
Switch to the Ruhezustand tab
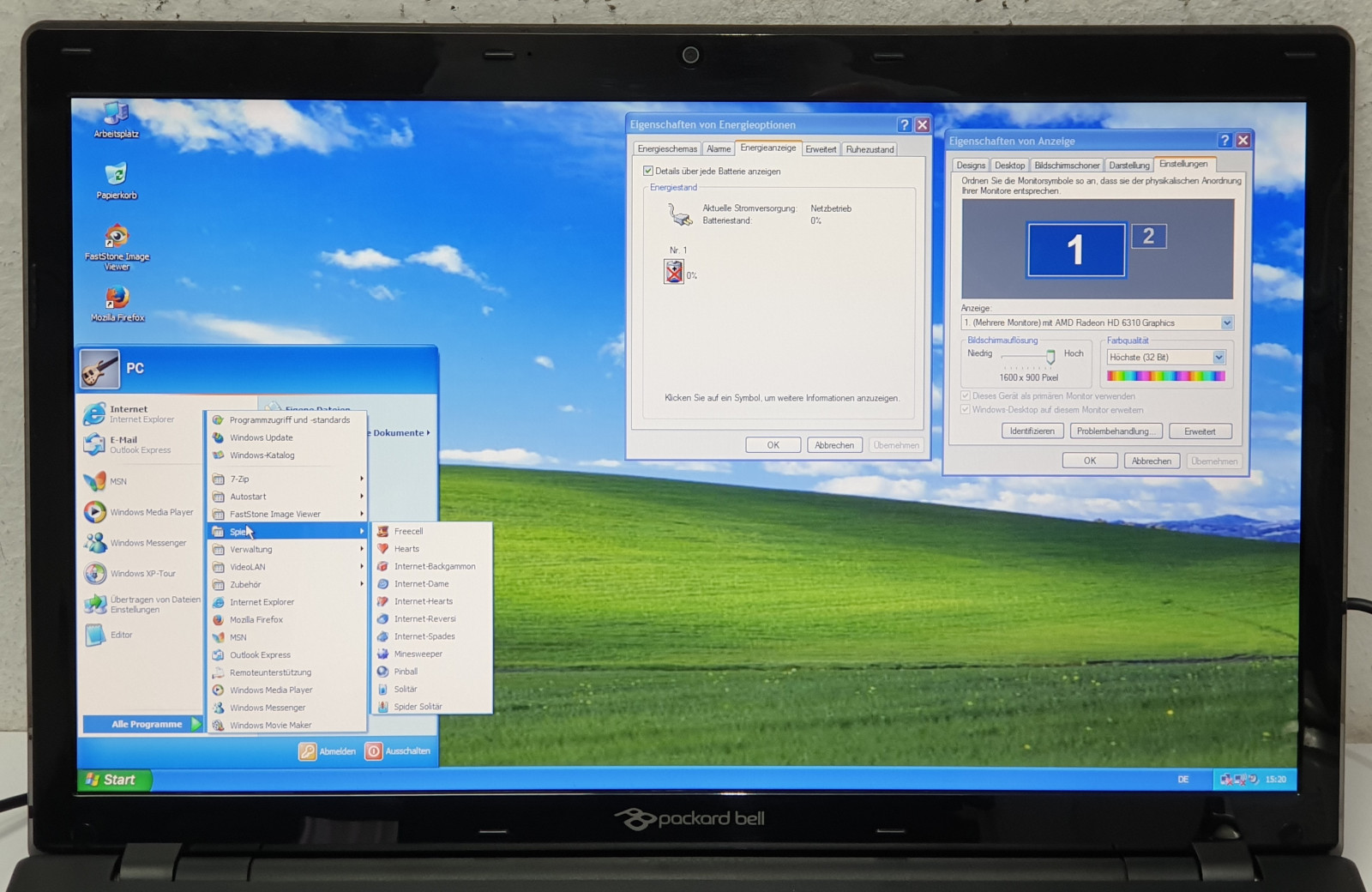870,149
